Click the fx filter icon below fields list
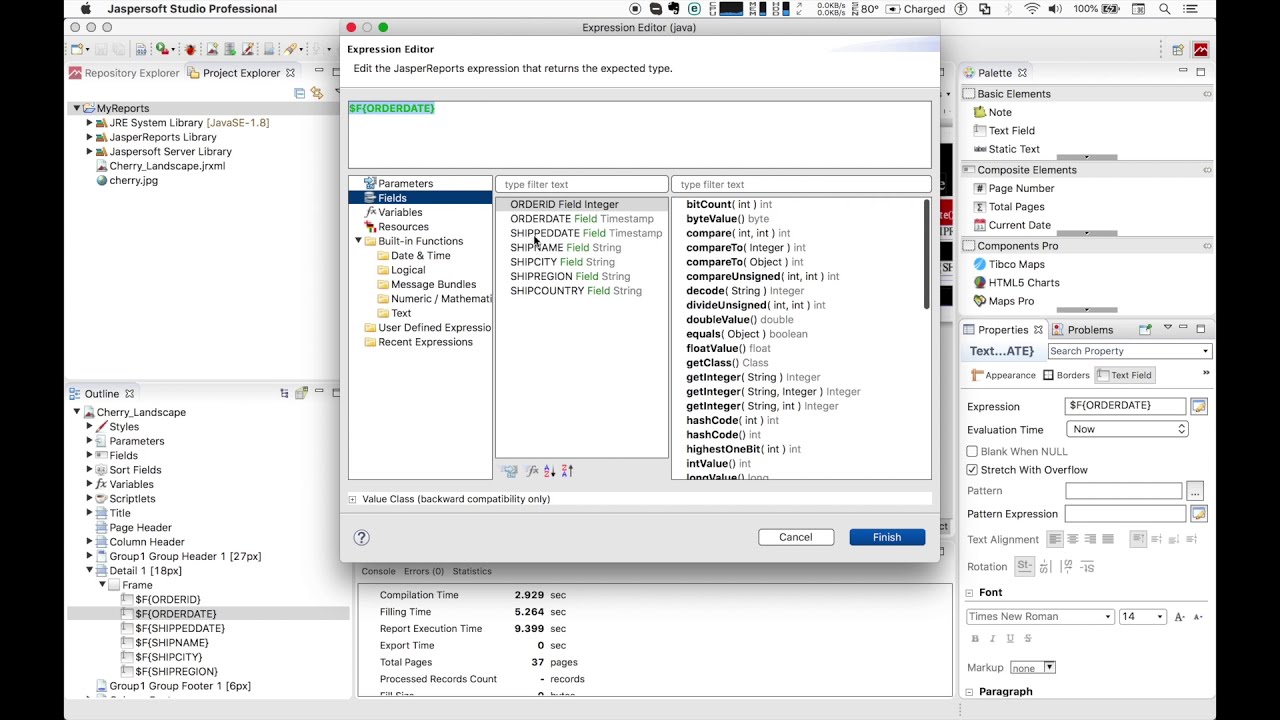The image size is (1280, 720). click(x=532, y=471)
